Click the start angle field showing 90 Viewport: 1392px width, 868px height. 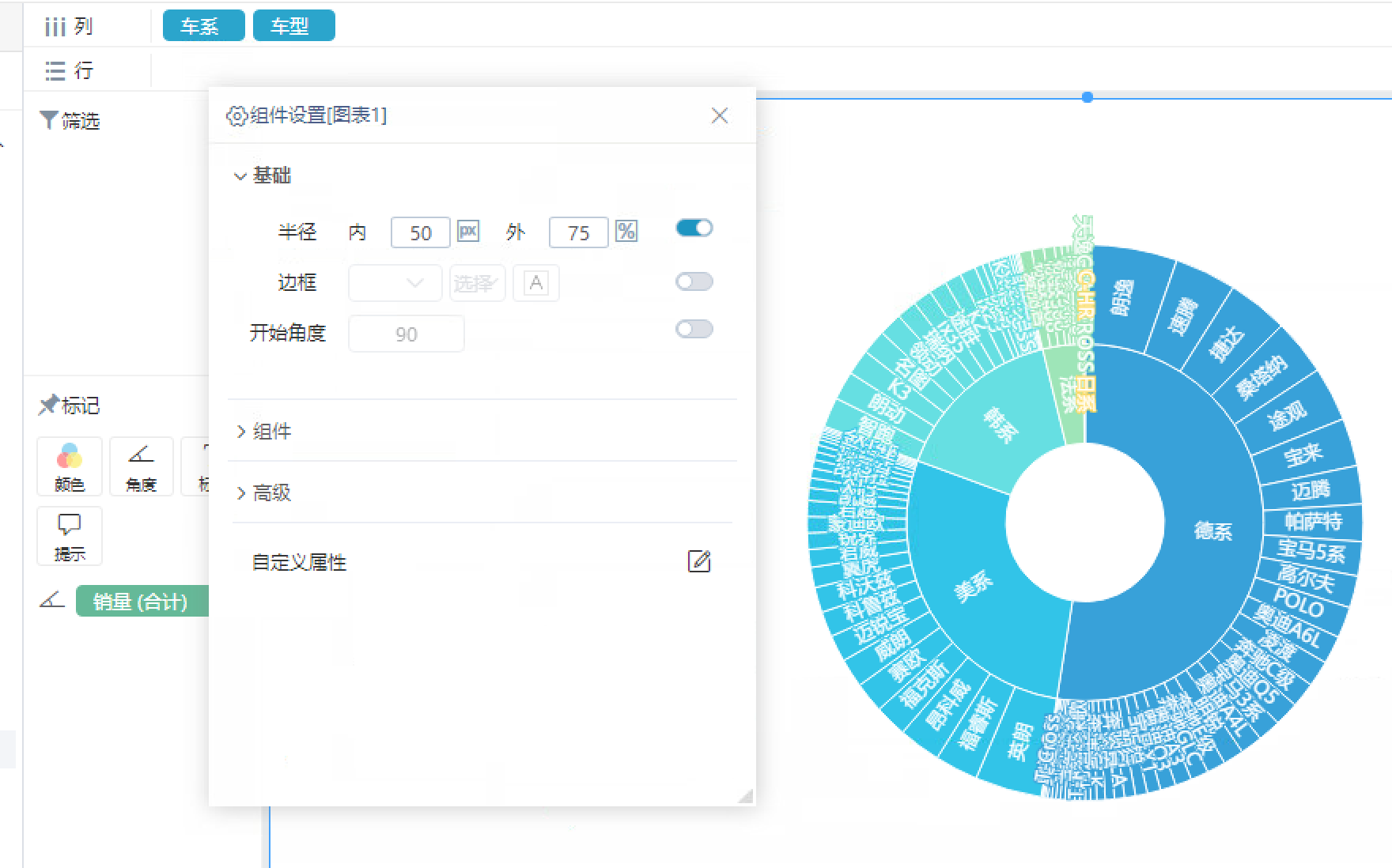407,334
